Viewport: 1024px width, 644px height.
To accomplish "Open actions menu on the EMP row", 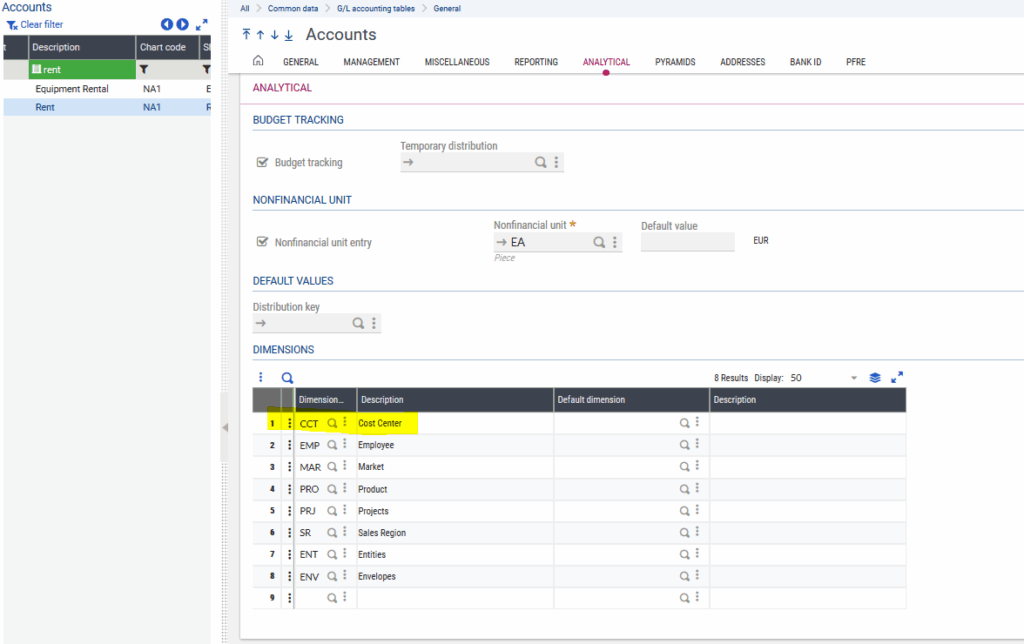I will click(x=289, y=444).
